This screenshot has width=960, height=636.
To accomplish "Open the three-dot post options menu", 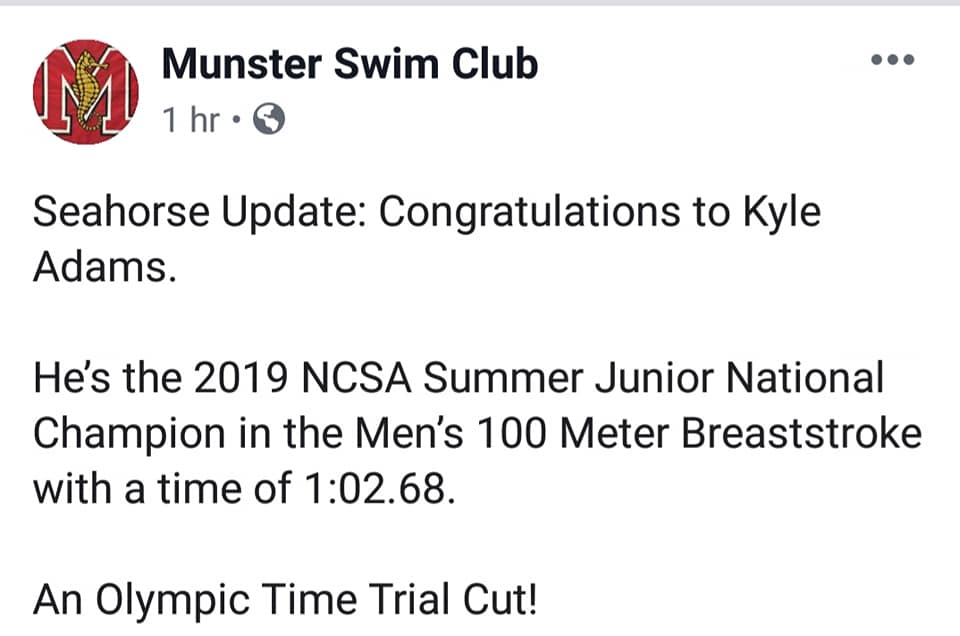I will tap(893, 59).
